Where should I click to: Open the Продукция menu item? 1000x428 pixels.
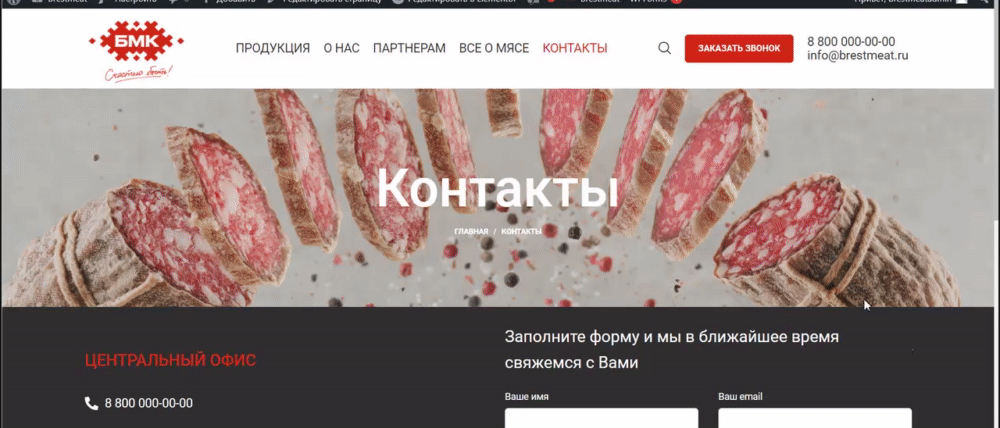pos(273,48)
